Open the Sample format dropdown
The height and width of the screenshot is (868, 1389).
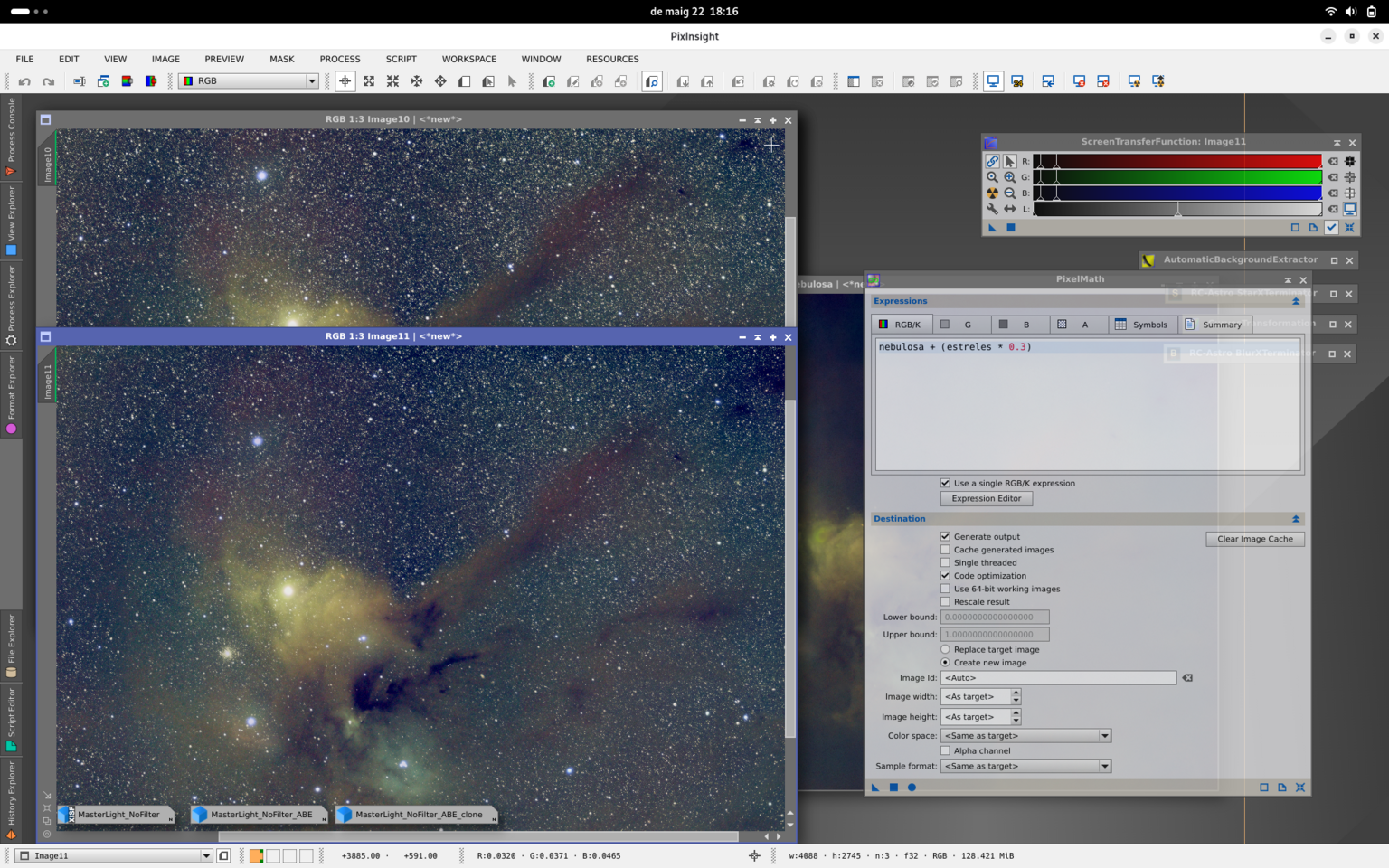1025,766
